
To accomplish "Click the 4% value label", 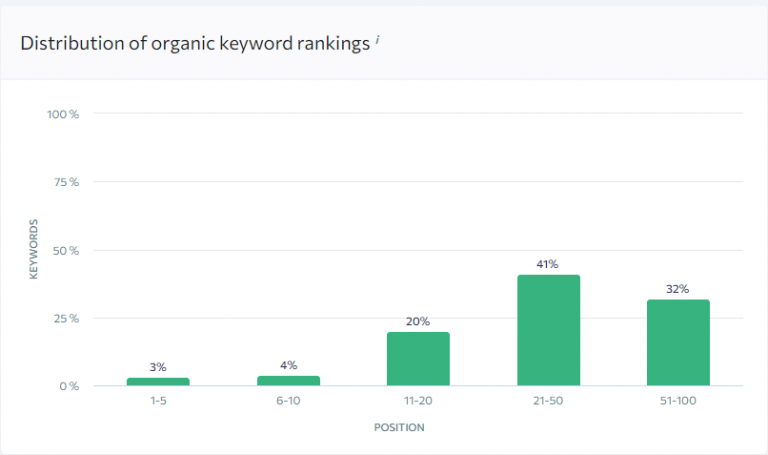I will click(x=288, y=365).
